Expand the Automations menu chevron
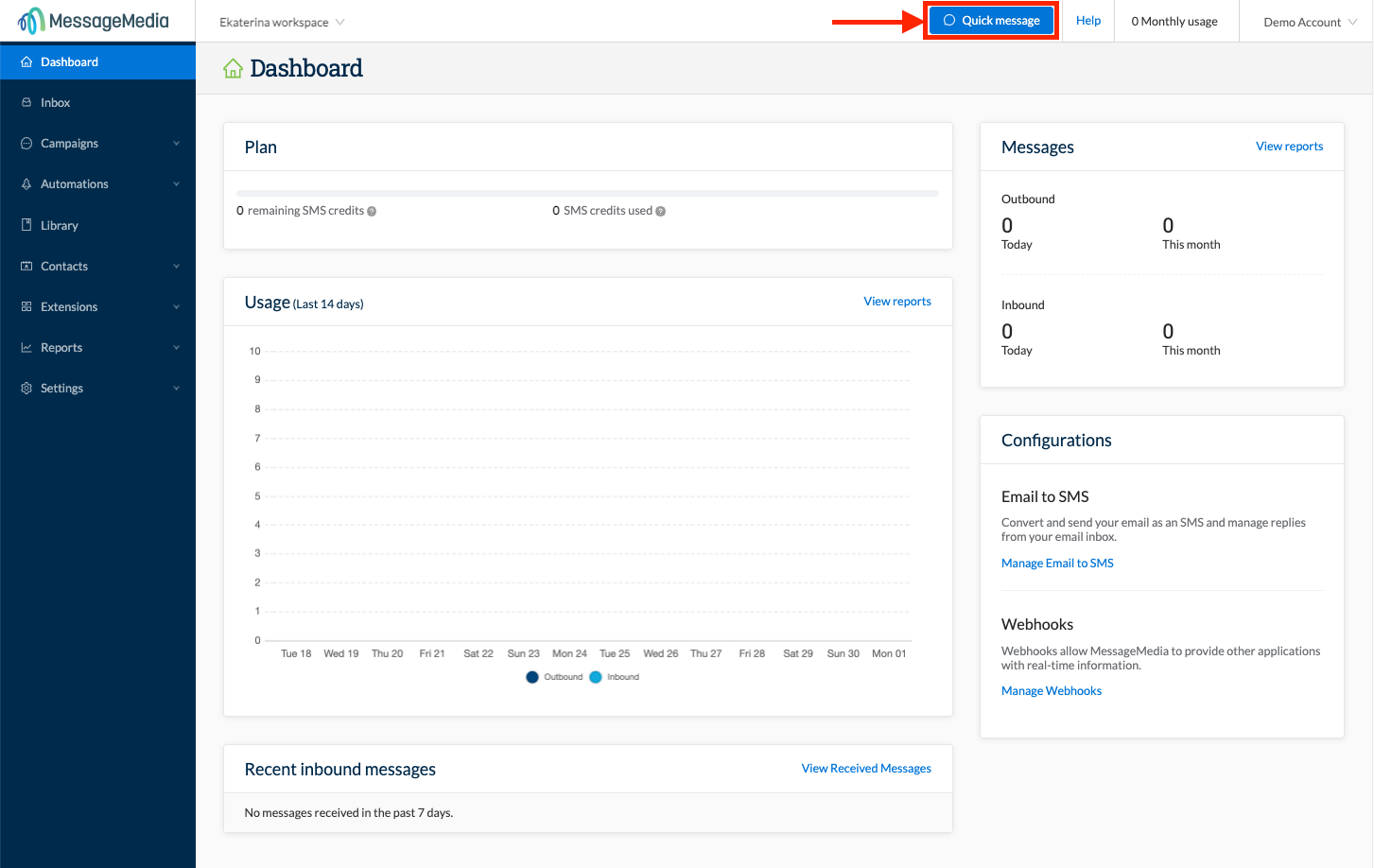The height and width of the screenshot is (868, 1374). 176,184
